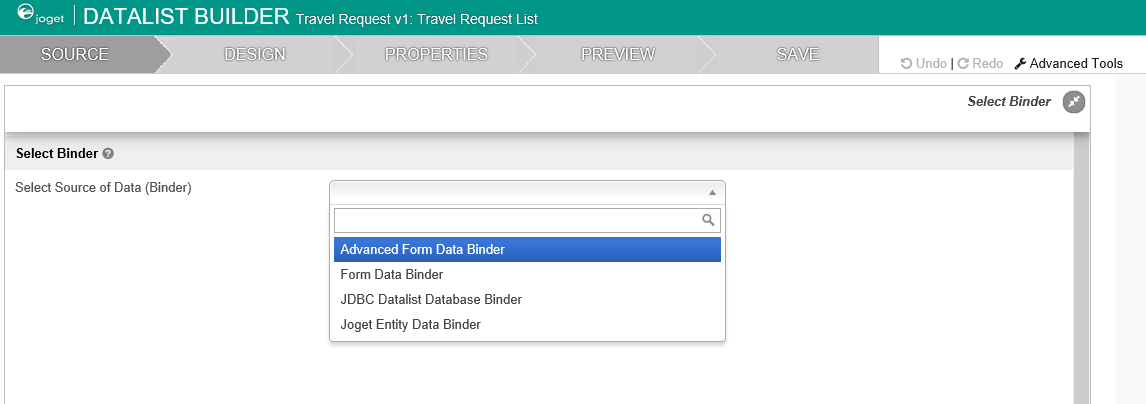Redo the last undone change
This screenshot has width=1146, height=404.
[x=980, y=63]
